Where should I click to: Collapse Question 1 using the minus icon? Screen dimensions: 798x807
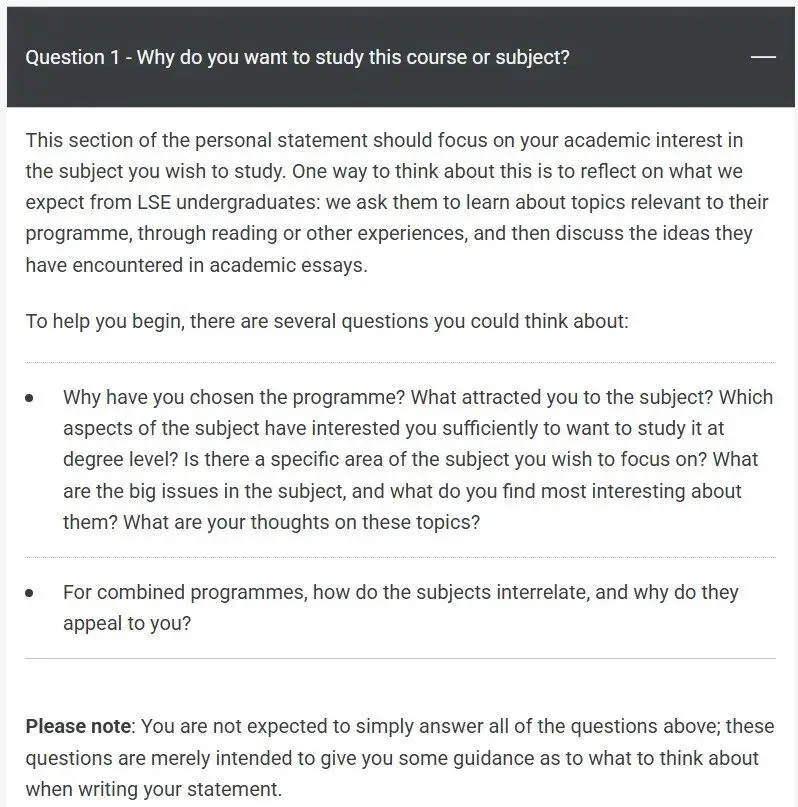763,57
